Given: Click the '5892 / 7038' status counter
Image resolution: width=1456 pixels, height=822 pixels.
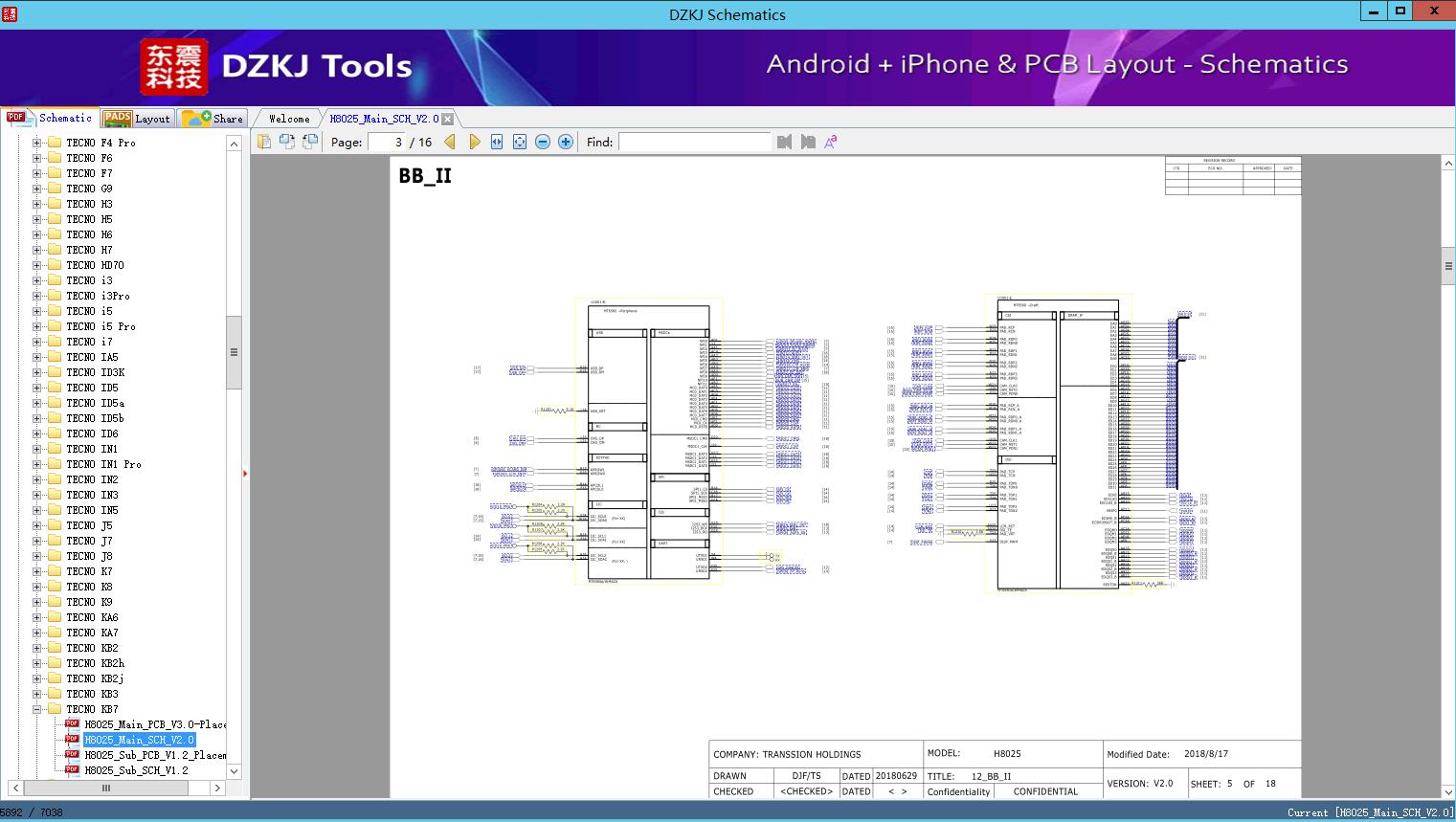Looking at the screenshot, I should click(x=32, y=812).
